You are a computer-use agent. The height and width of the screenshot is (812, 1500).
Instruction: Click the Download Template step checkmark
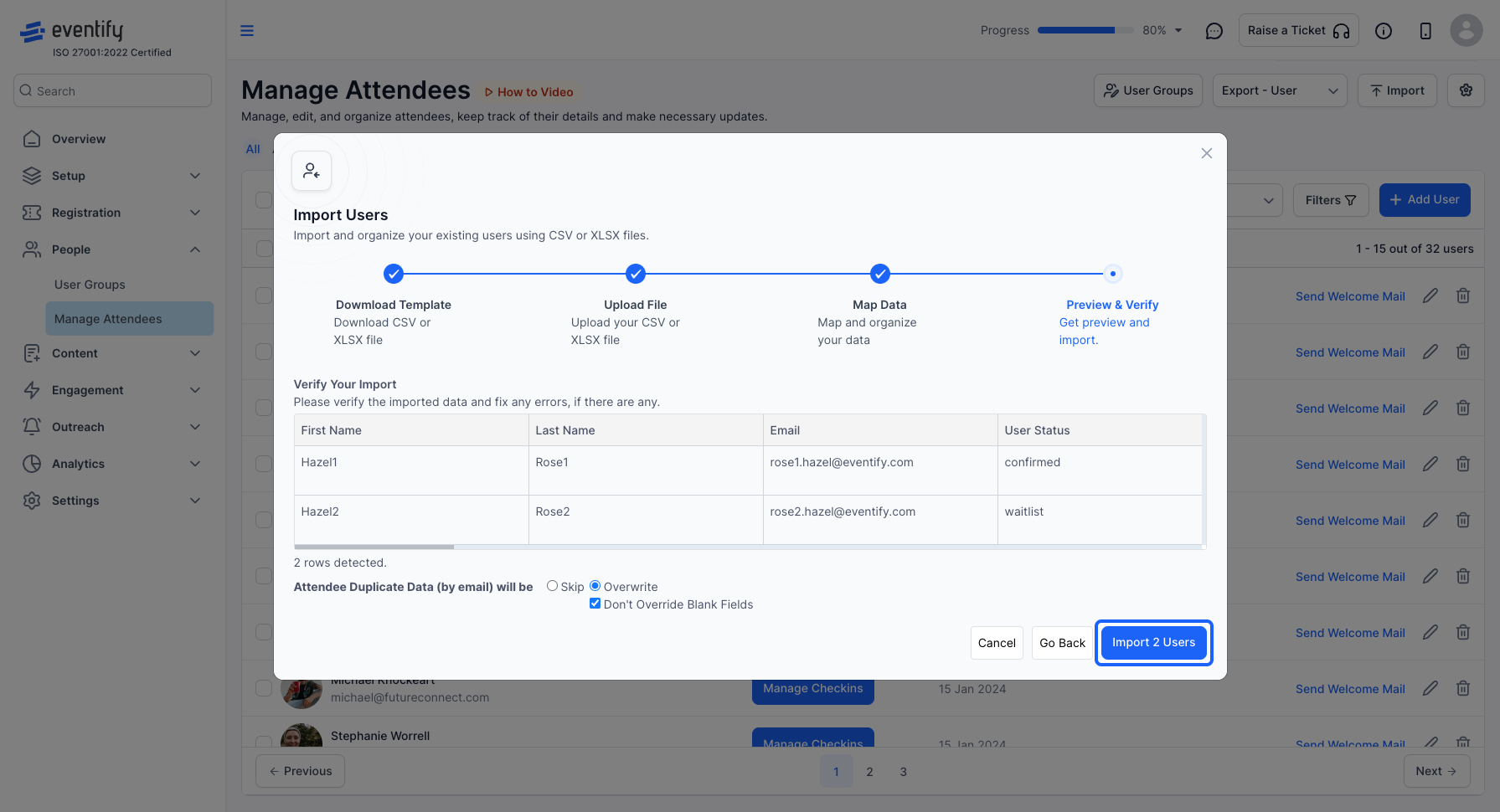[394, 274]
